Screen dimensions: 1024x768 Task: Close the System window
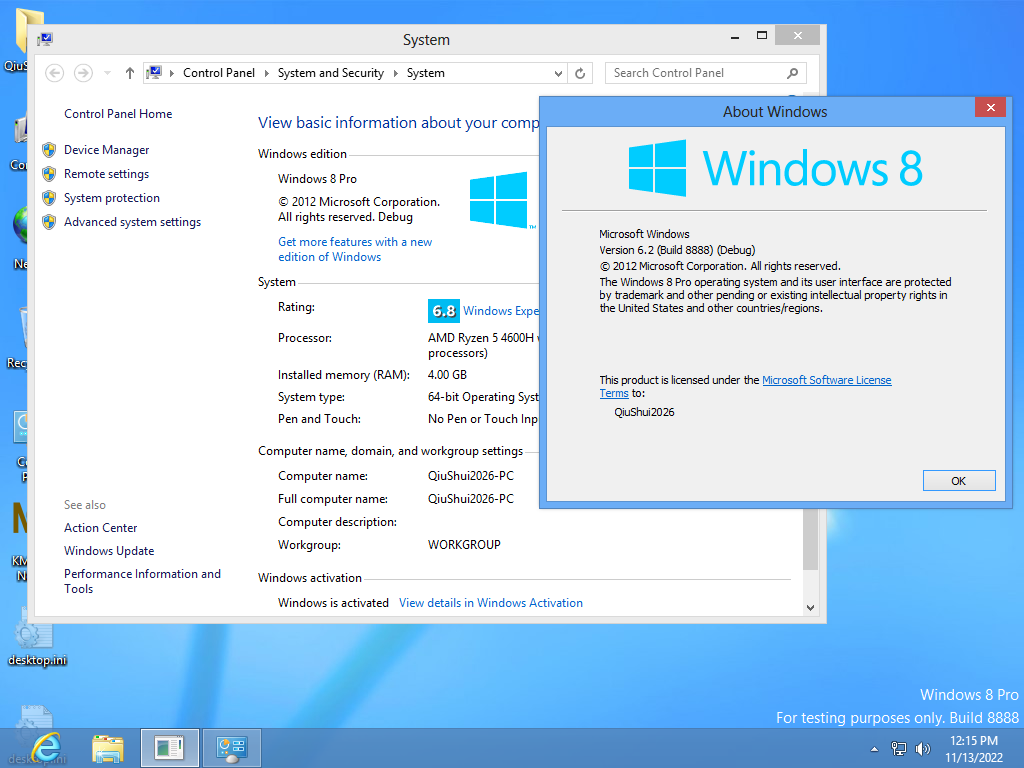(x=797, y=36)
